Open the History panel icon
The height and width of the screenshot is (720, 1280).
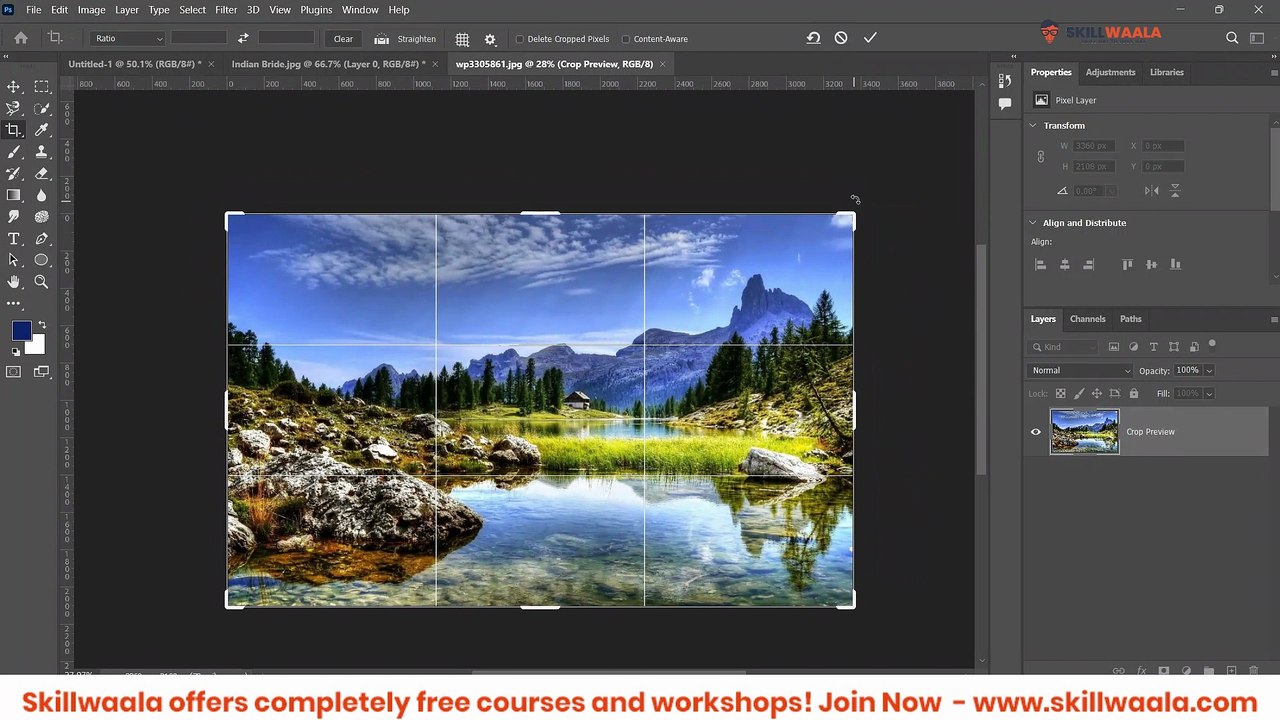coord(1005,79)
